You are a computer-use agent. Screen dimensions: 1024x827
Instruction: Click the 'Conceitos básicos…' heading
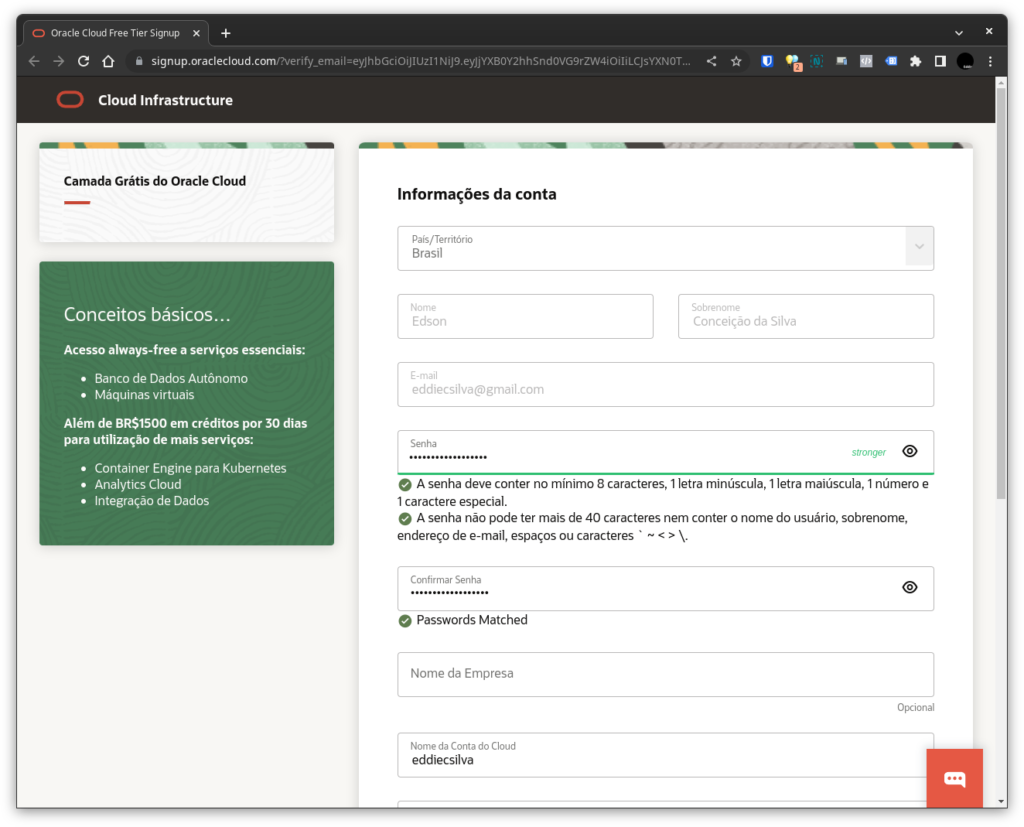tap(147, 314)
